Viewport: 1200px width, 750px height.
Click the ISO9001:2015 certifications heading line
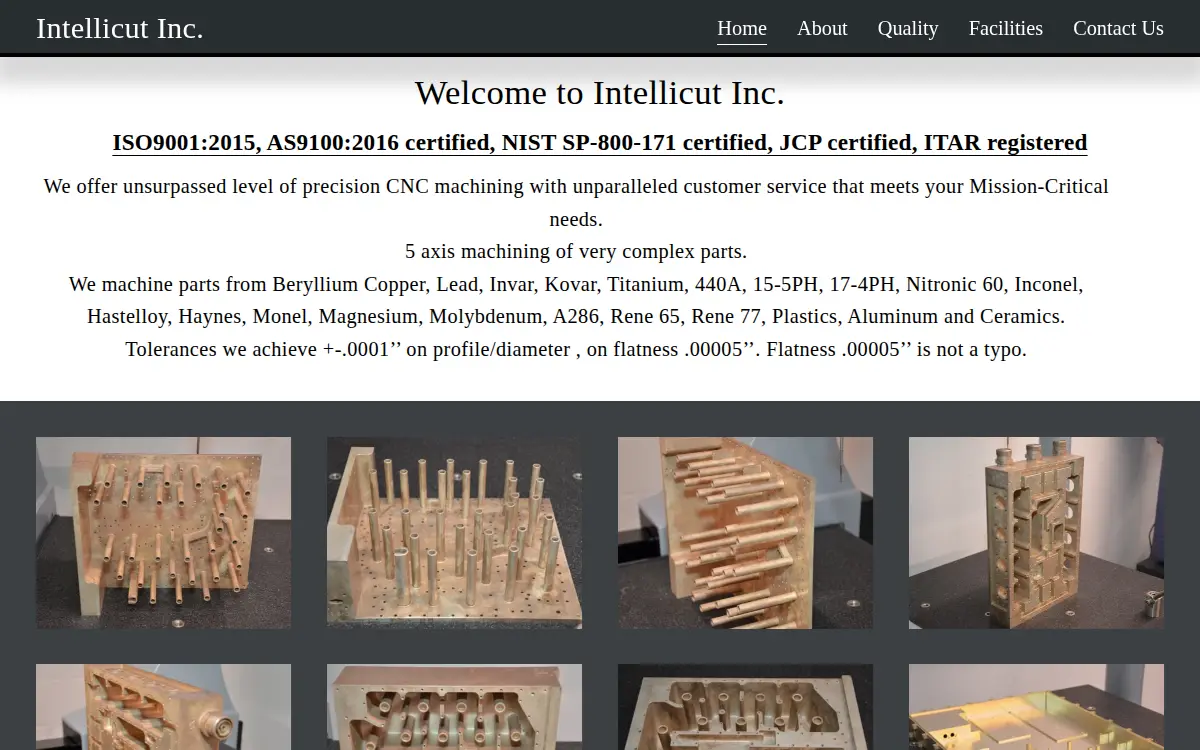600,143
